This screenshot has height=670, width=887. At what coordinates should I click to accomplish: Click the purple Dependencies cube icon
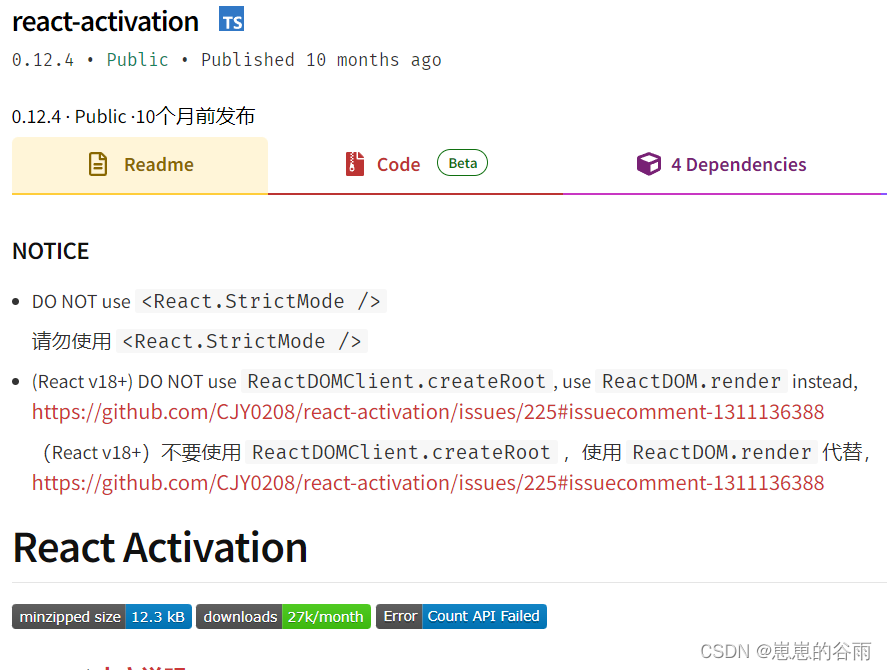pos(649,164)
